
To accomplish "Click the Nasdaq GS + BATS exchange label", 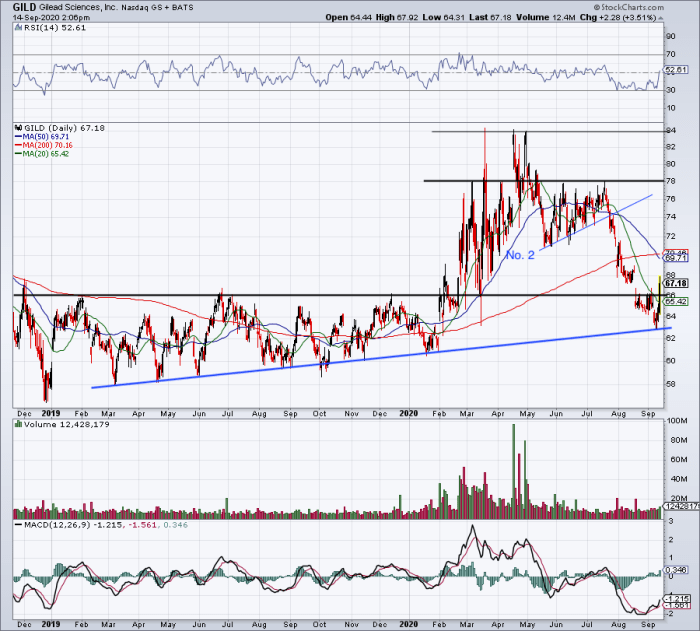I will click(157, 8).
